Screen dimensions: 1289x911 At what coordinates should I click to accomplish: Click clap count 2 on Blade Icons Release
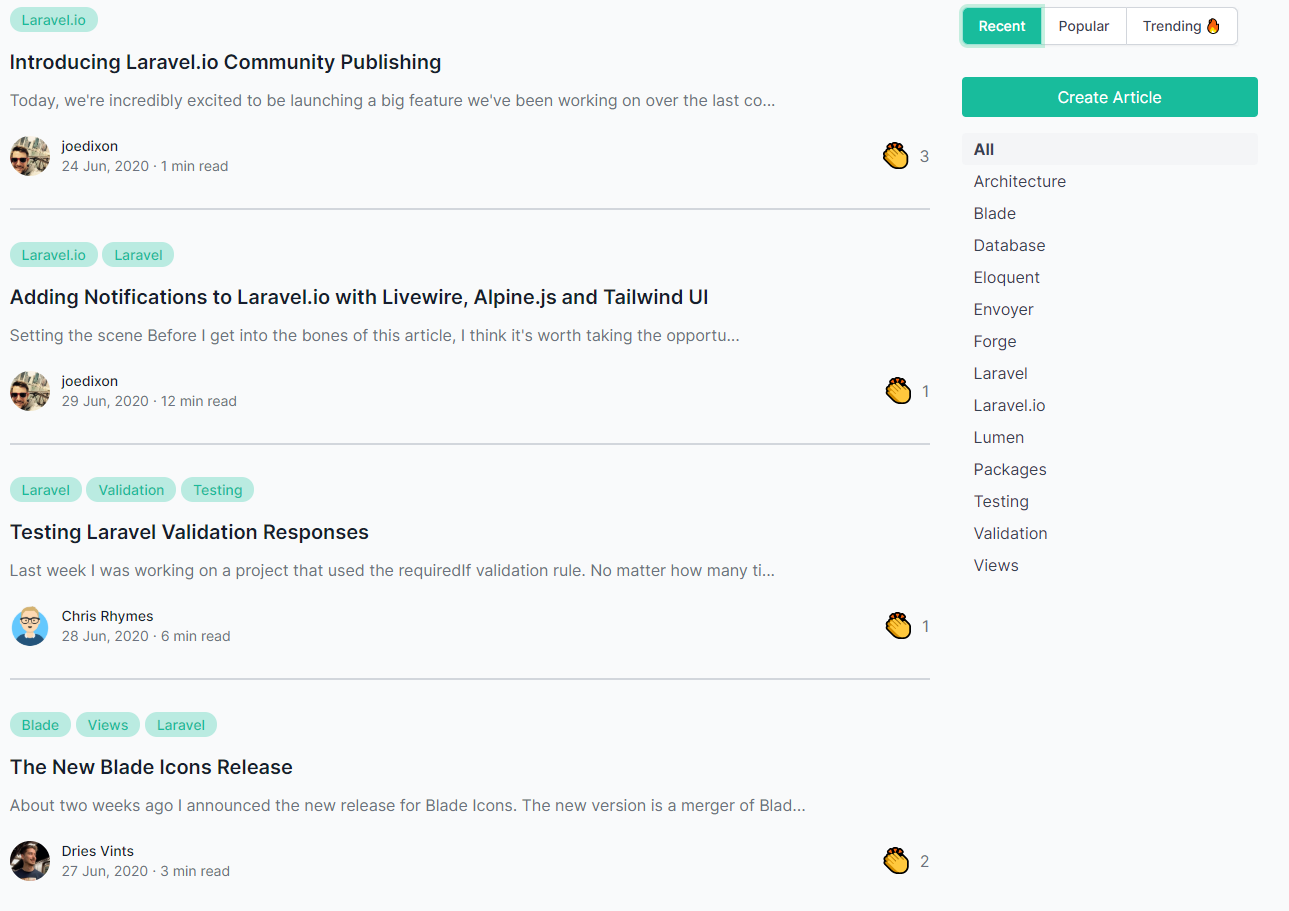(x=924, y=862)
